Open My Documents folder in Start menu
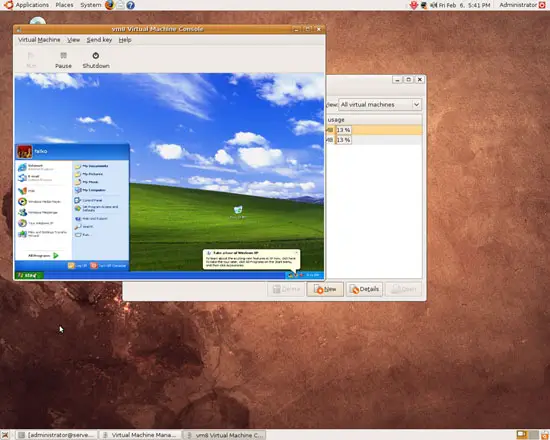550x440 pixels. tap(91, 166)
